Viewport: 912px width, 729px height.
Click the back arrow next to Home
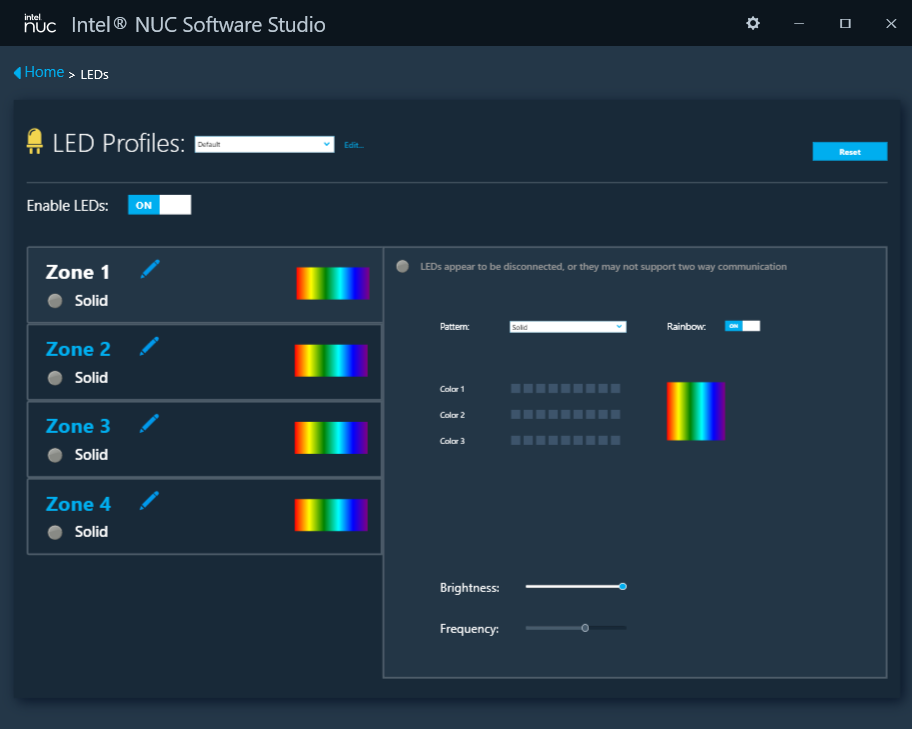click(17, 73)
